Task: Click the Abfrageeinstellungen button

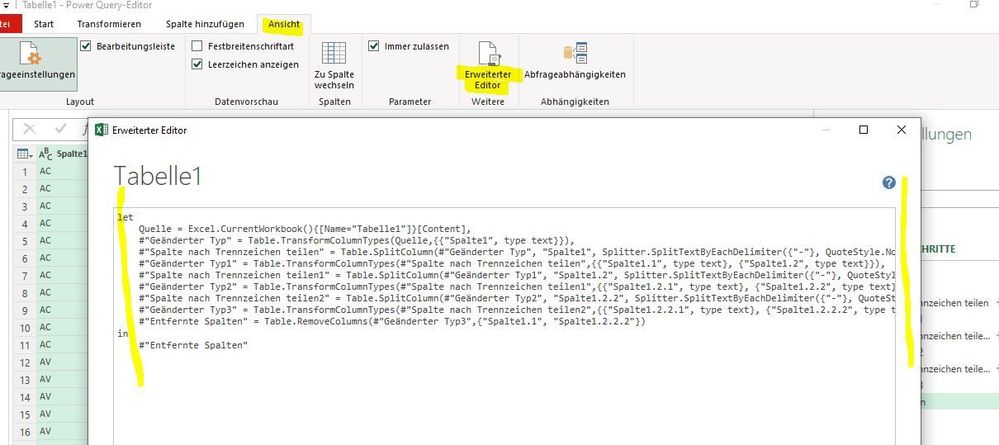Action: 38,64
